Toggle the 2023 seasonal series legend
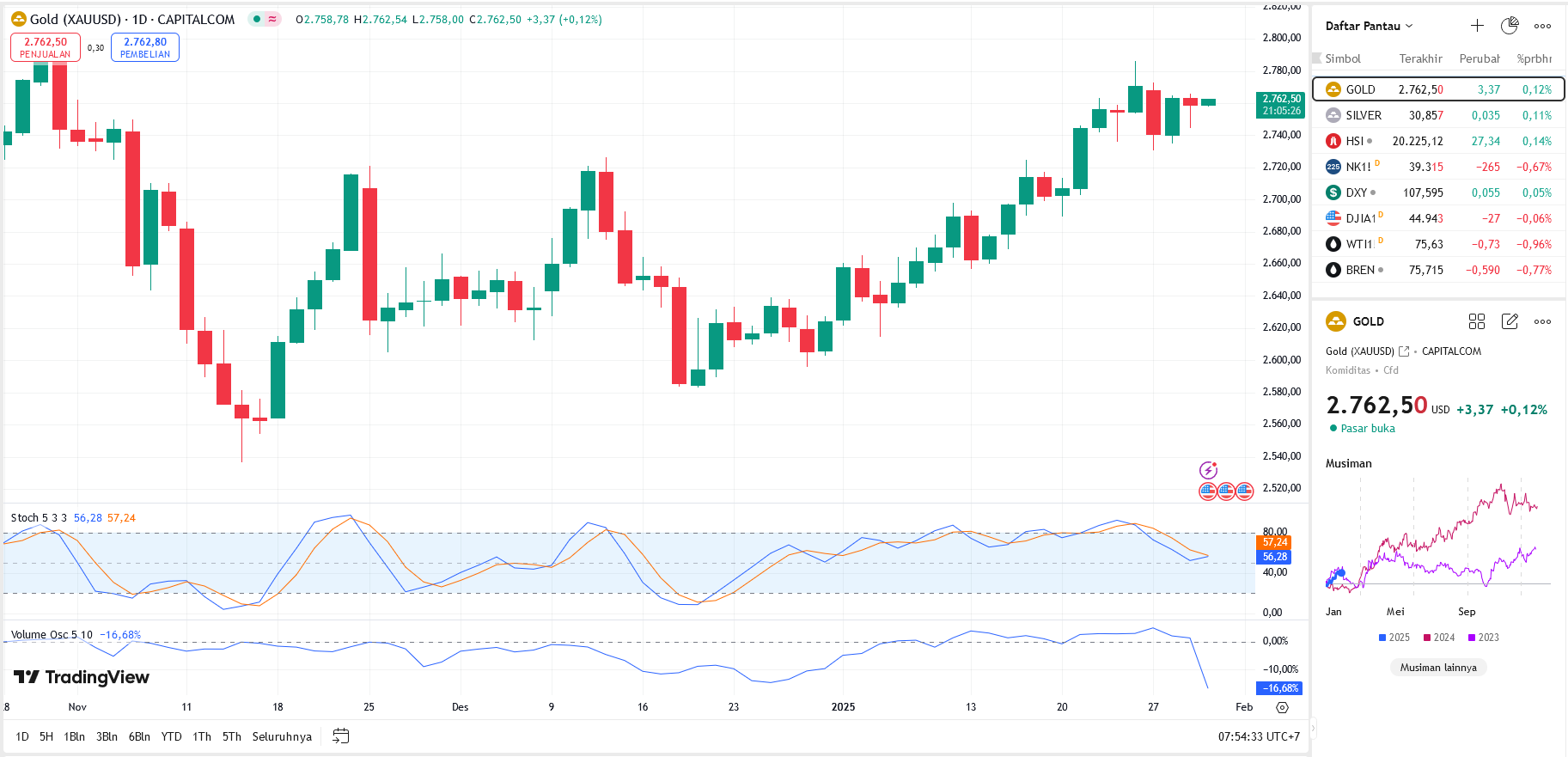 (1483, 638)
